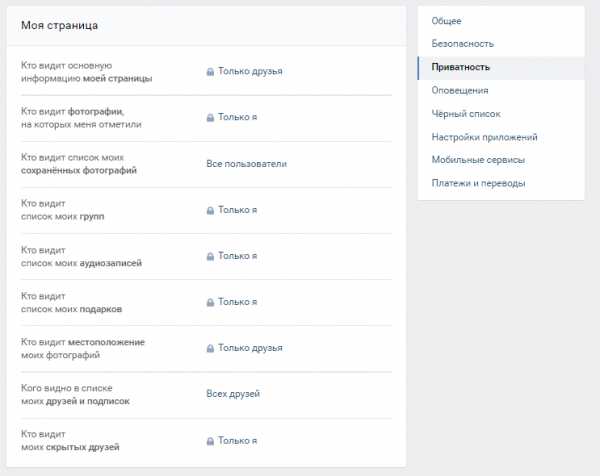Open "Только я" value for audio recordings
This screenshot has height=476, width=600.
point(238,256)
